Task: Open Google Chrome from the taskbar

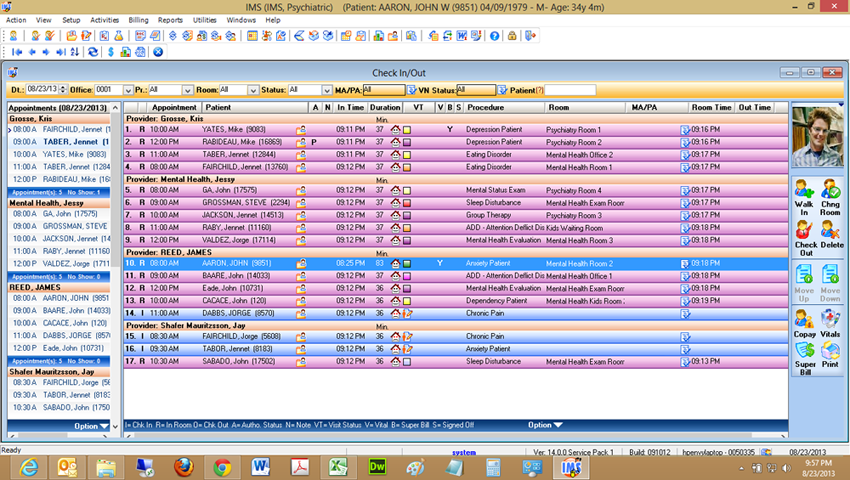Action: click(x=222, y=467)
